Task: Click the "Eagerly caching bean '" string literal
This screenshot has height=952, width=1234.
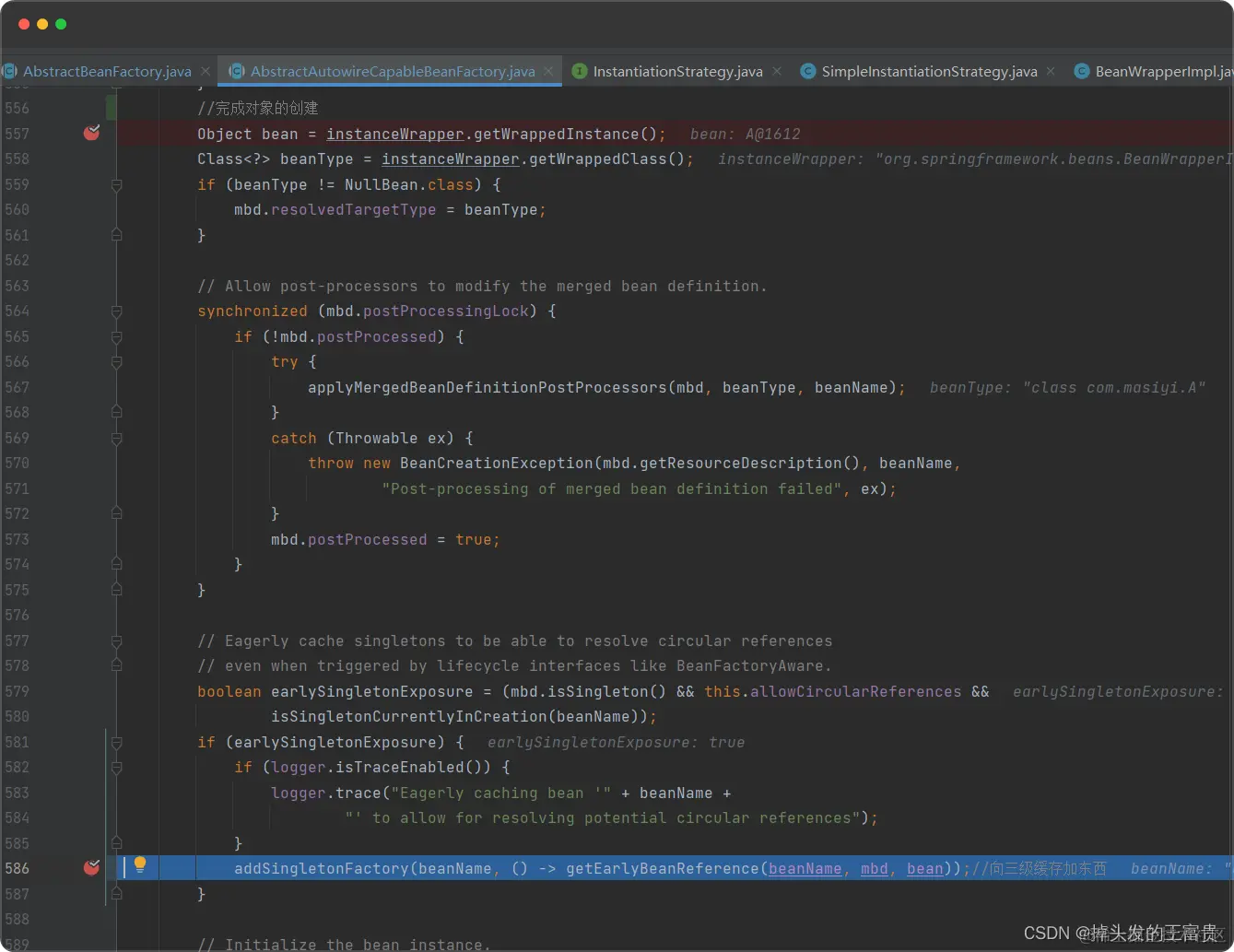Action: tap(500, 793)
